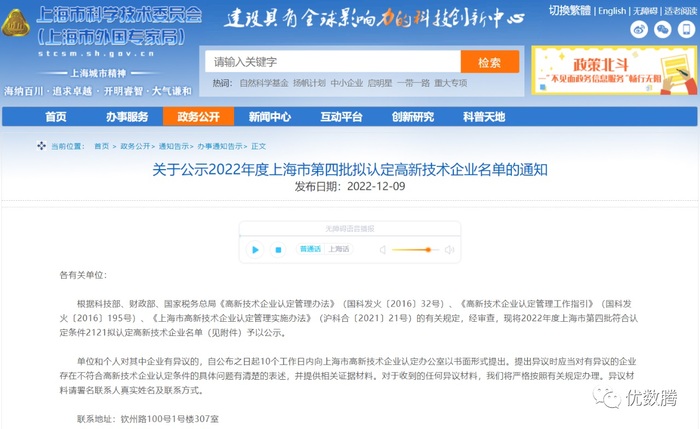The width and height of the screenshot is (700, 429).
Task: Click the breadcrumb location icon
Action: point(42,146)
